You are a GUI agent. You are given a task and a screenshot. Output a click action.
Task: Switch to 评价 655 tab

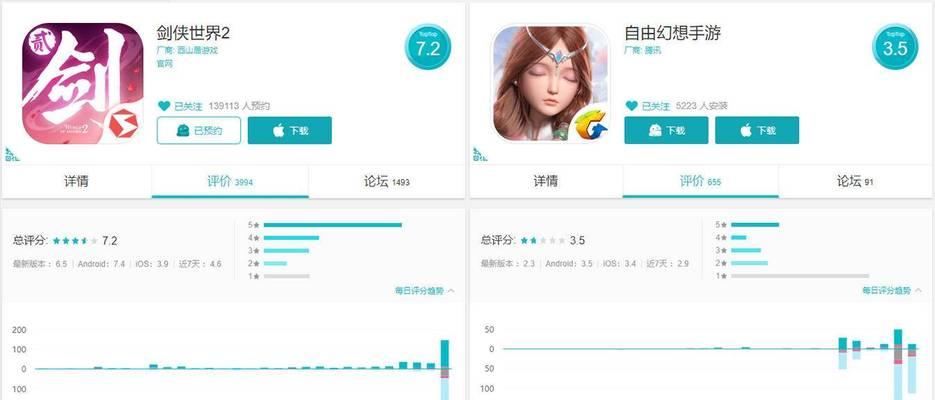pos(701,181)
